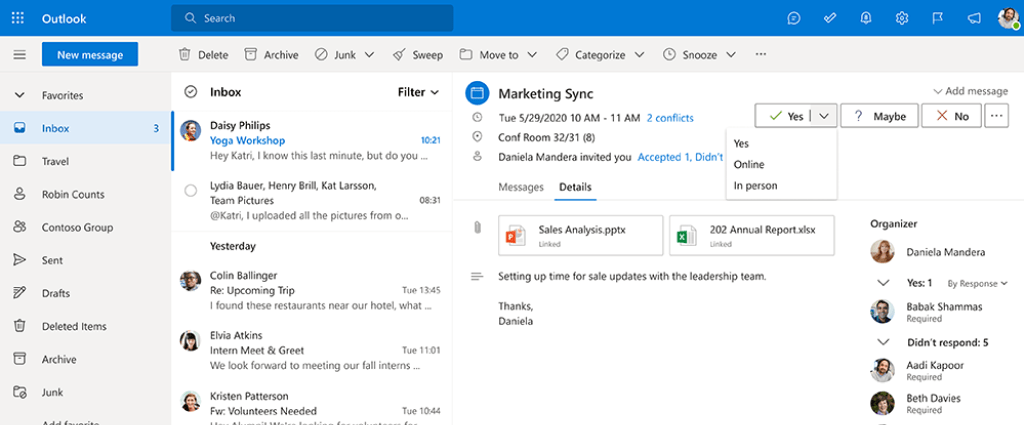Switch to the Messages tab
This screenshot has width=1024, height=425.
click(x=521, y=187)
